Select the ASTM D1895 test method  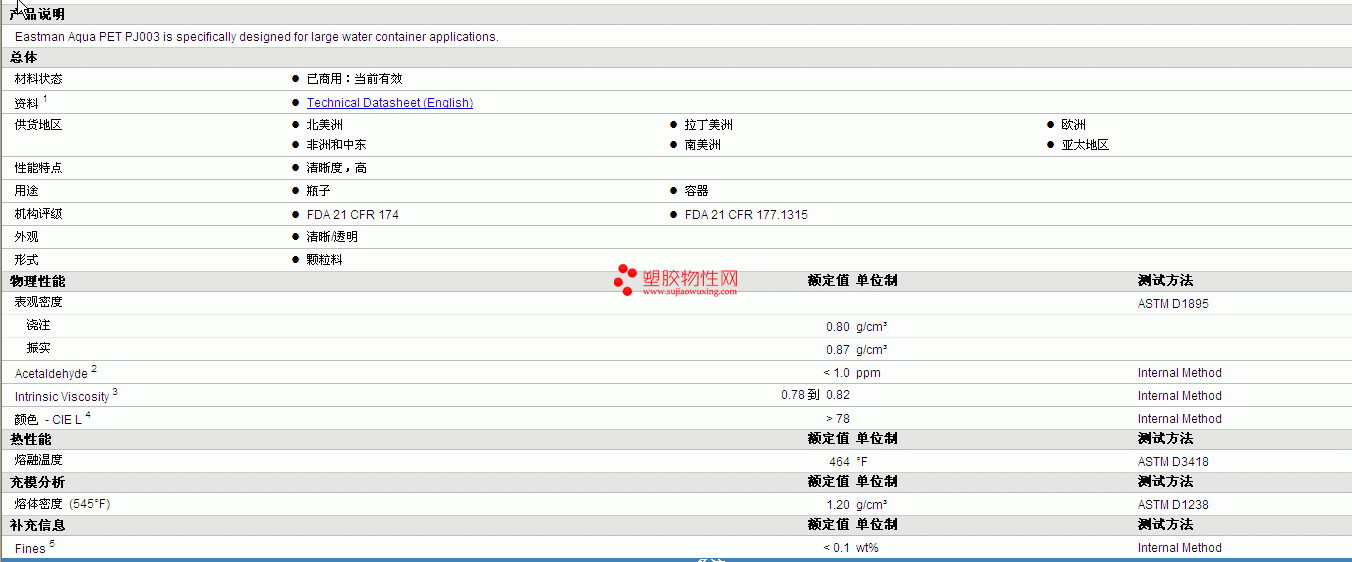pyautogui.click(x=1173, y=304)
